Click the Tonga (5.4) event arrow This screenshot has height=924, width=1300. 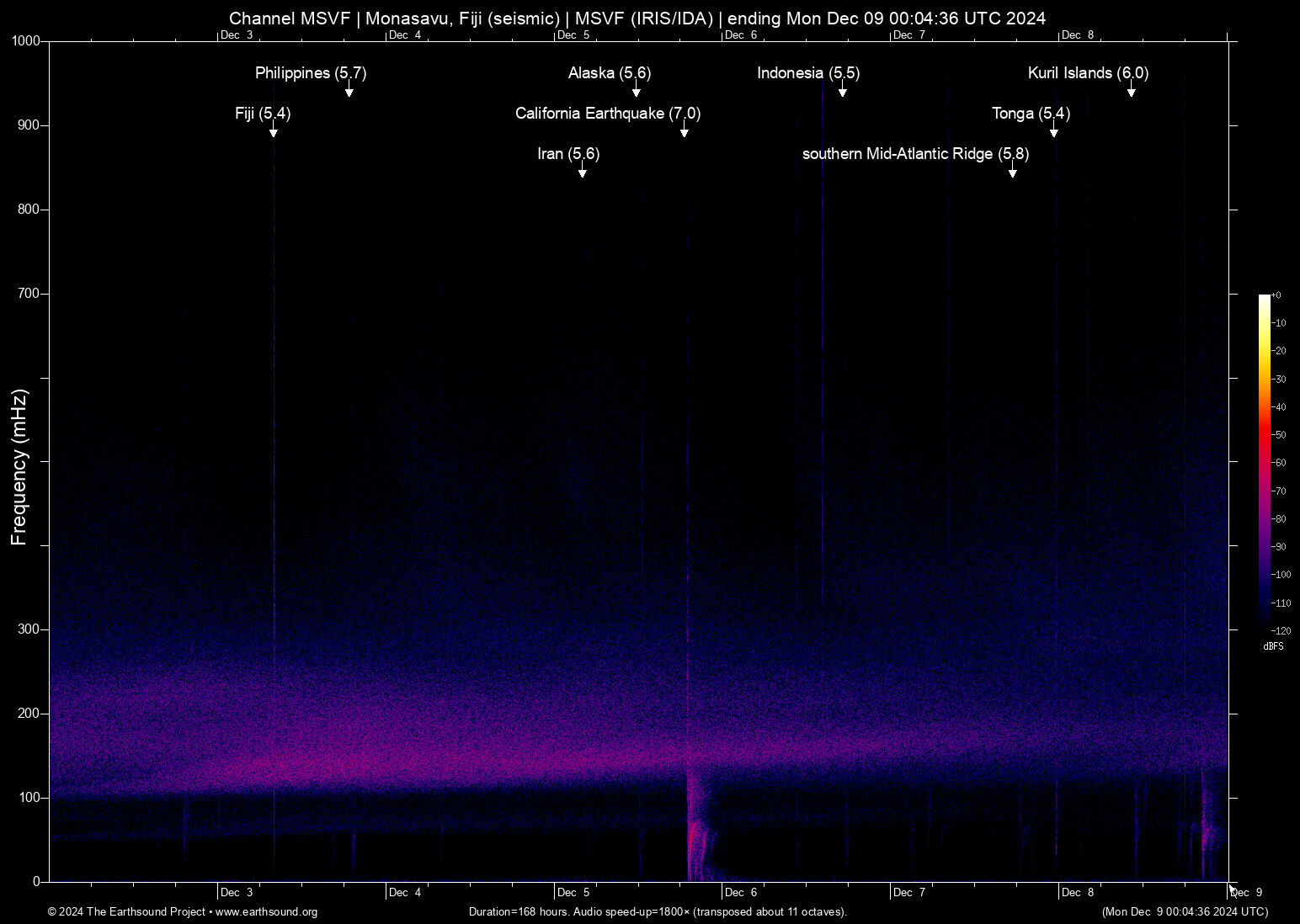[x=1053, y=132]
